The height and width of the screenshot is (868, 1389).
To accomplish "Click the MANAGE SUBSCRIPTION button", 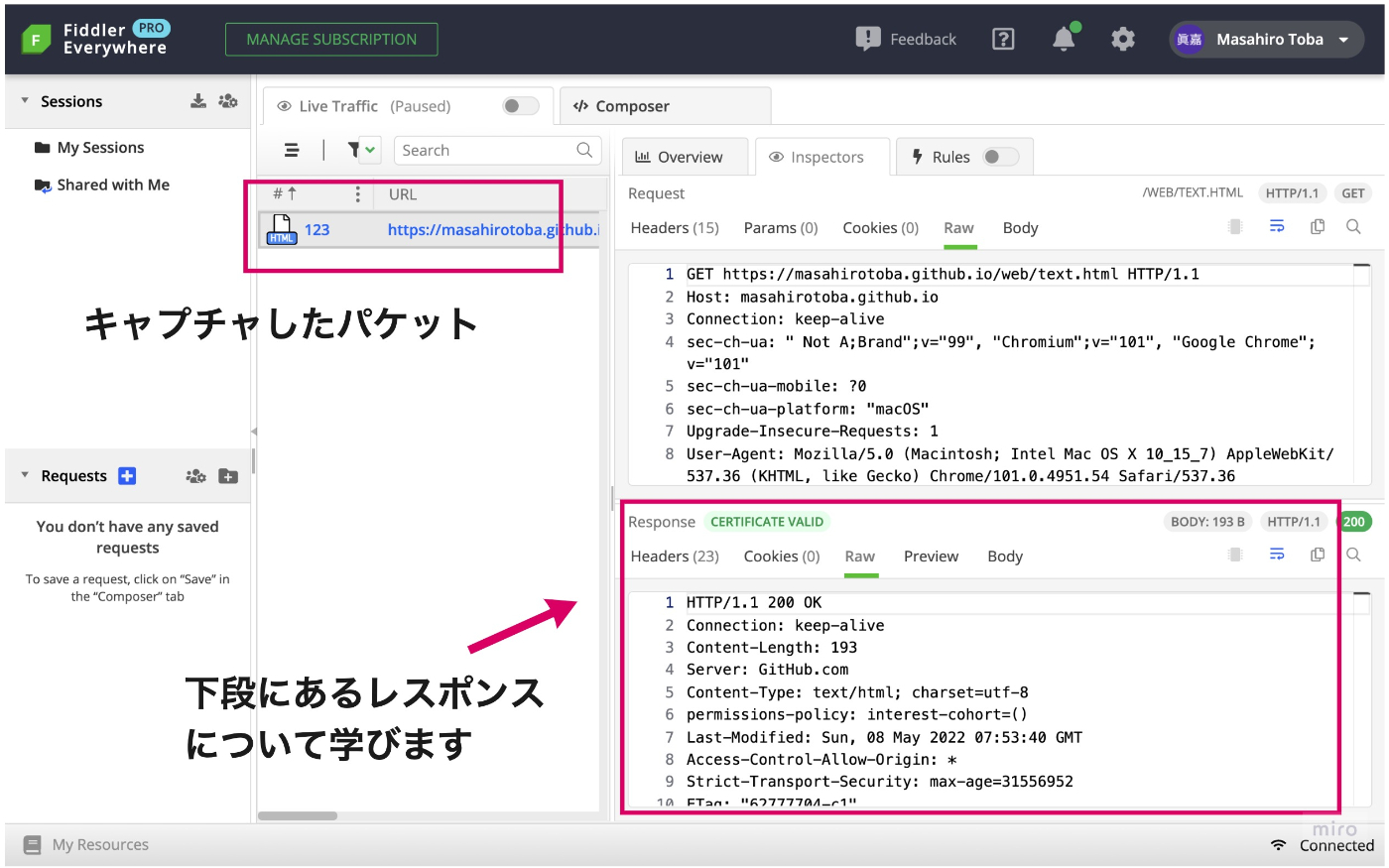I will coord(331,39).
